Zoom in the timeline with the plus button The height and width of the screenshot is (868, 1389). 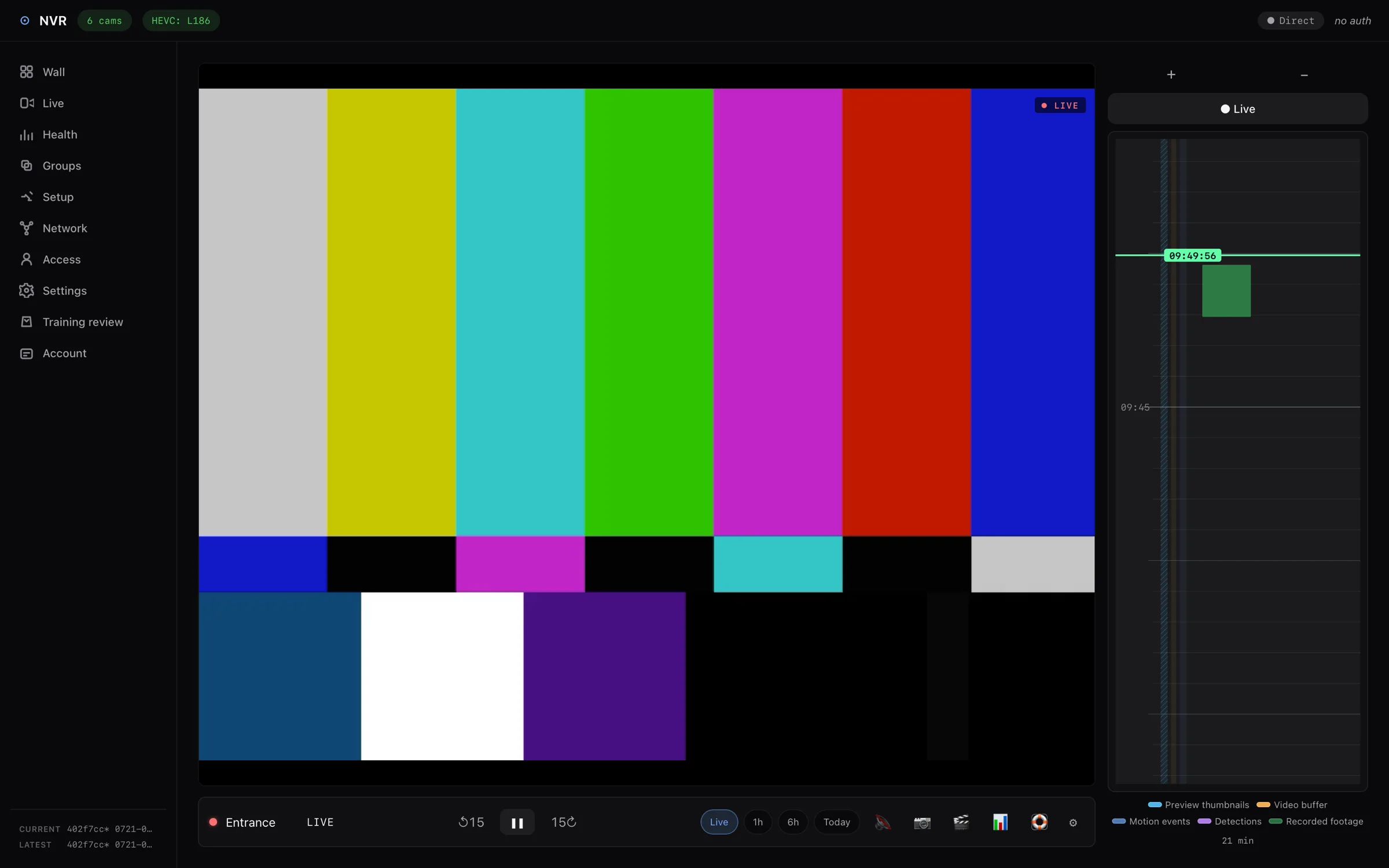[x=1171, y=75]
